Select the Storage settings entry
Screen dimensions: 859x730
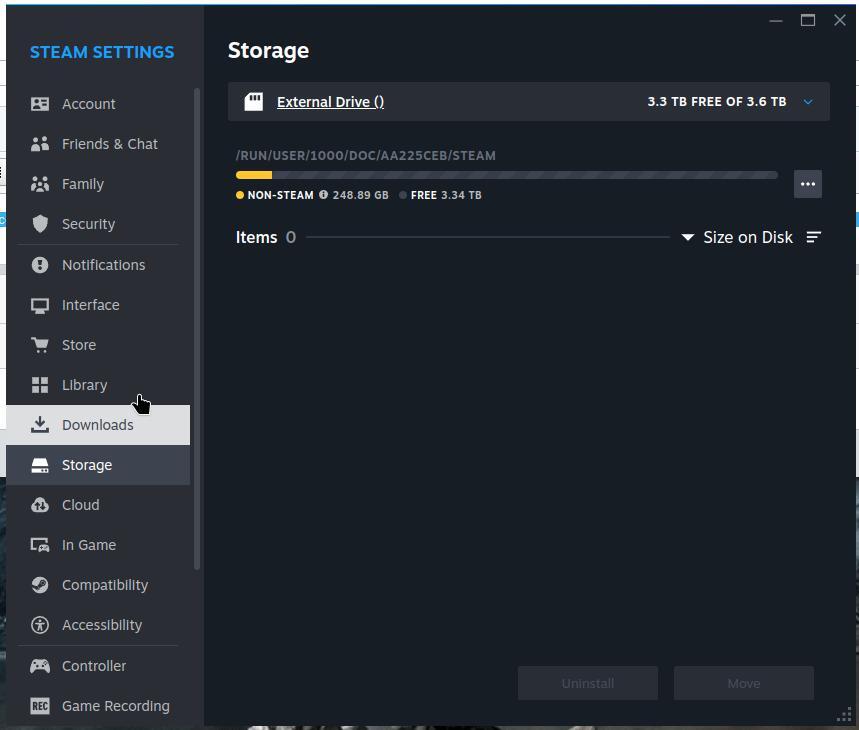click(x=98, y=465)
